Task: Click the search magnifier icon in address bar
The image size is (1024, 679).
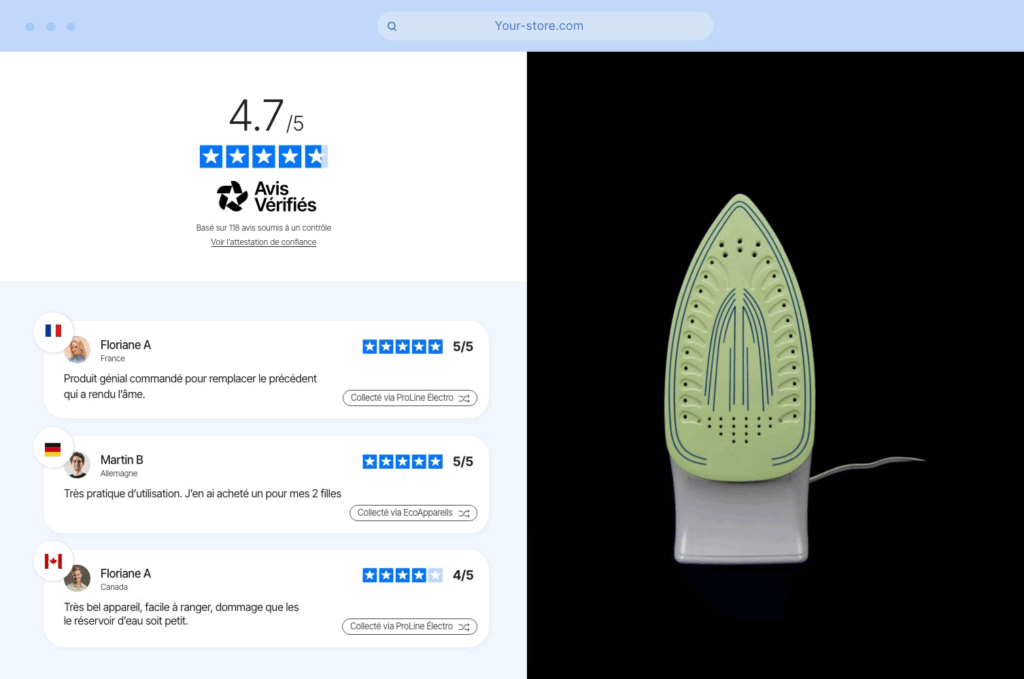Action: pos(392,26)
